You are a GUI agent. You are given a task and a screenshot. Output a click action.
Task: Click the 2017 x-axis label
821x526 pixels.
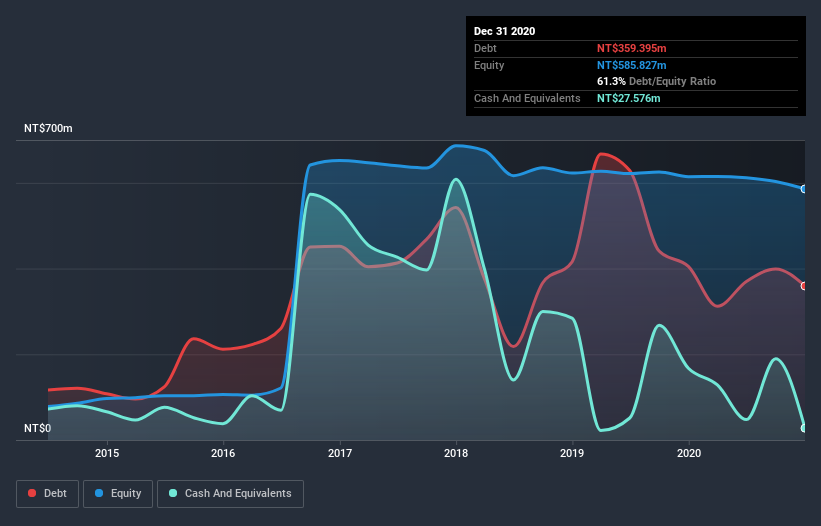[340, 453]
